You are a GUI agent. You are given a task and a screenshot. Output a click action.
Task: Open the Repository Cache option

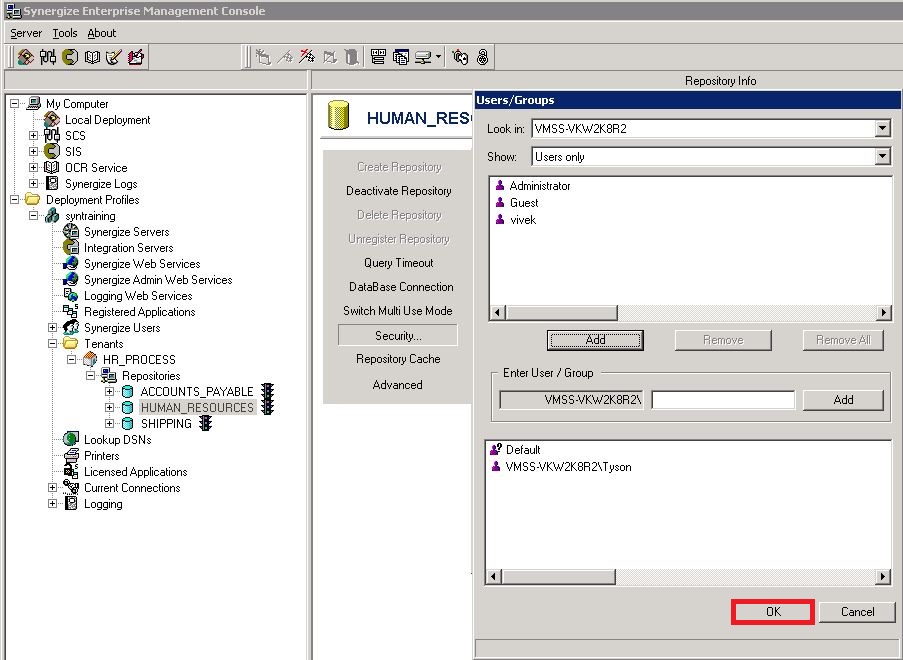398,359
